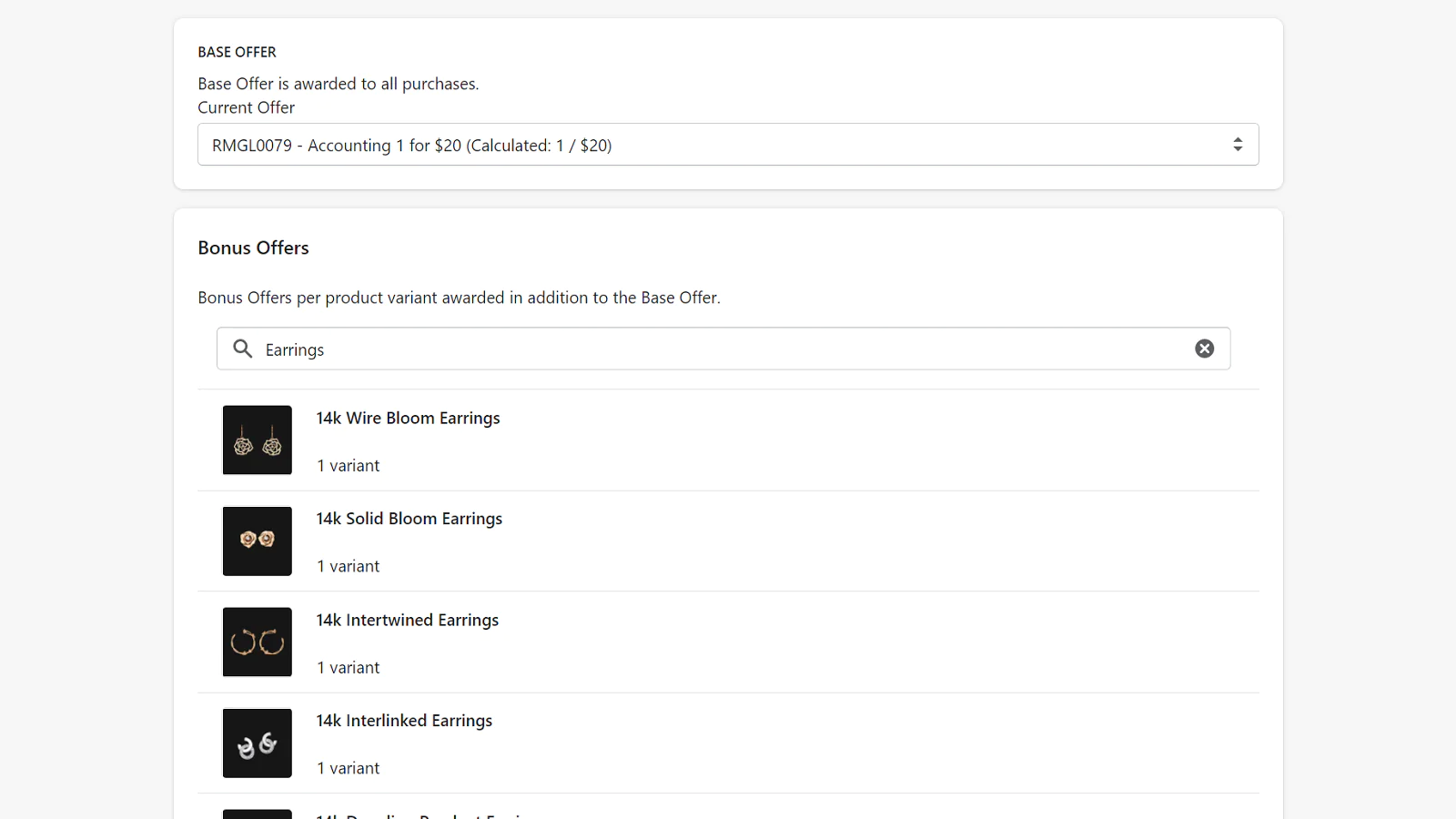The width and height of the screenshot is (1456, 819).
Task: Click the Bonus Offers section heading
Action: point(253,248)
